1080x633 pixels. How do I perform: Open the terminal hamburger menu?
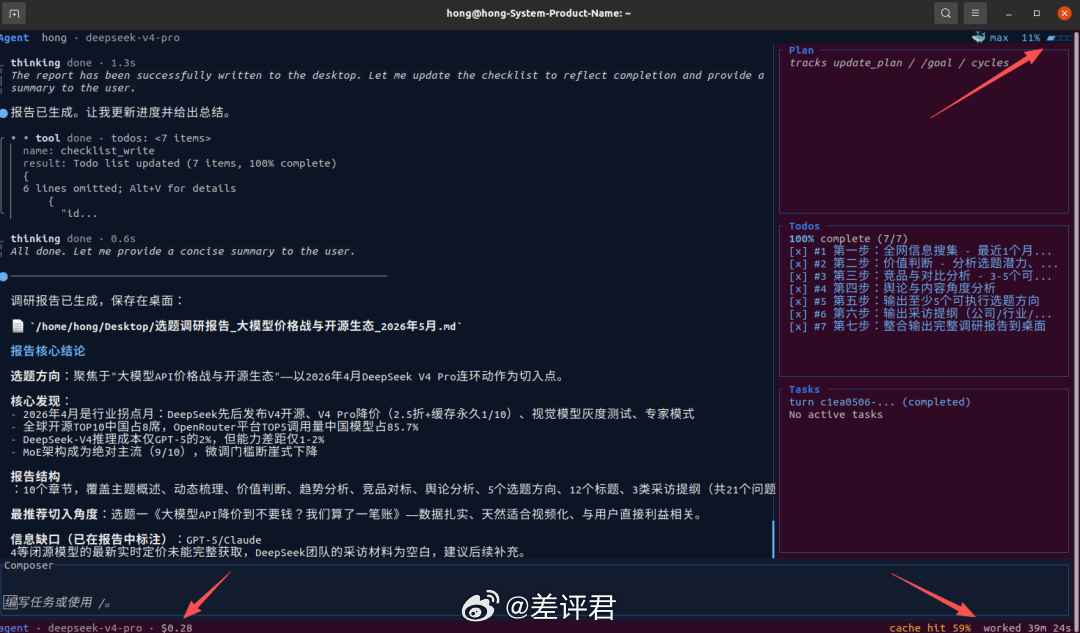975,13
